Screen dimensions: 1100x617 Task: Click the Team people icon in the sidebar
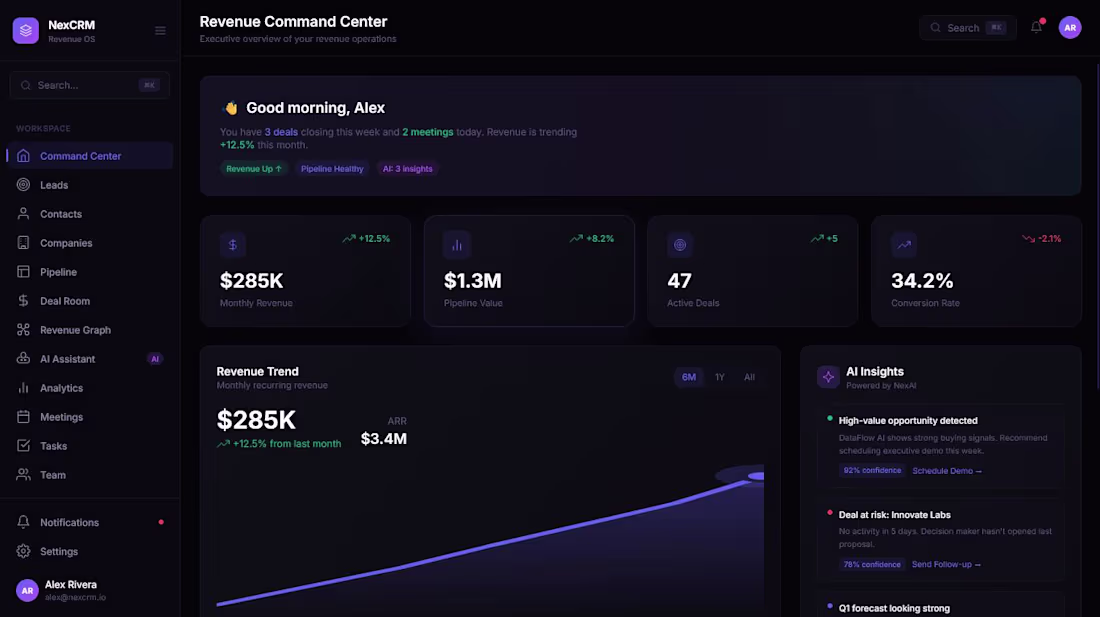point(23,475)
